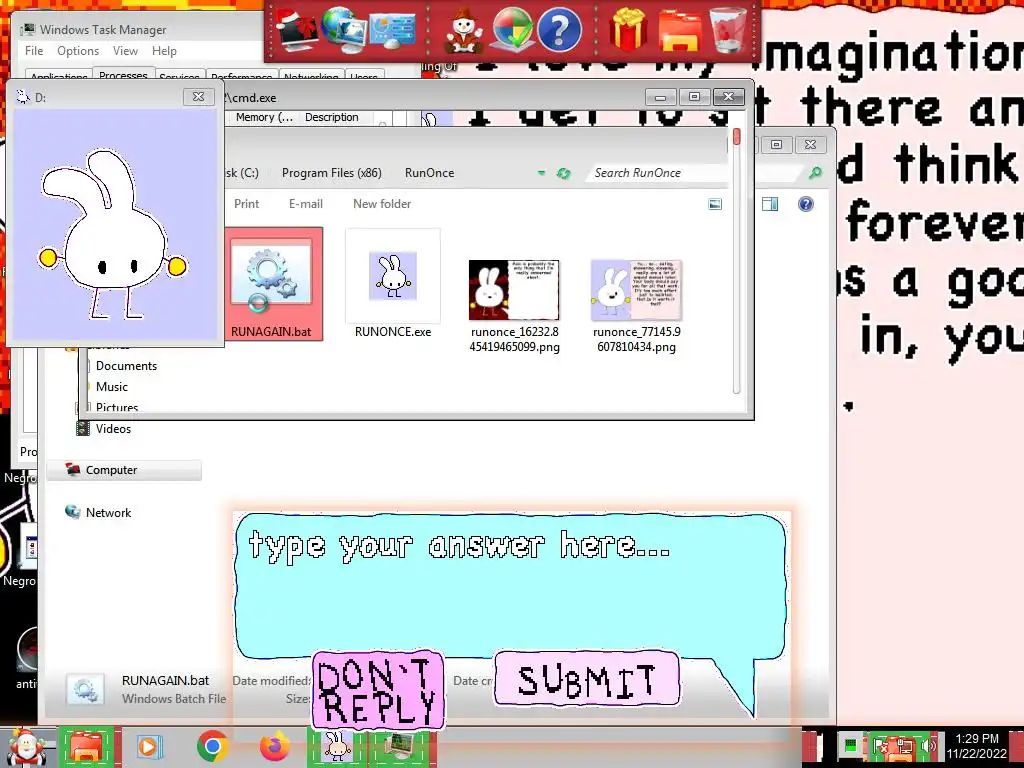Click the blue question mark Help icon in the dock
The image size is (1024, 768).
559,30
